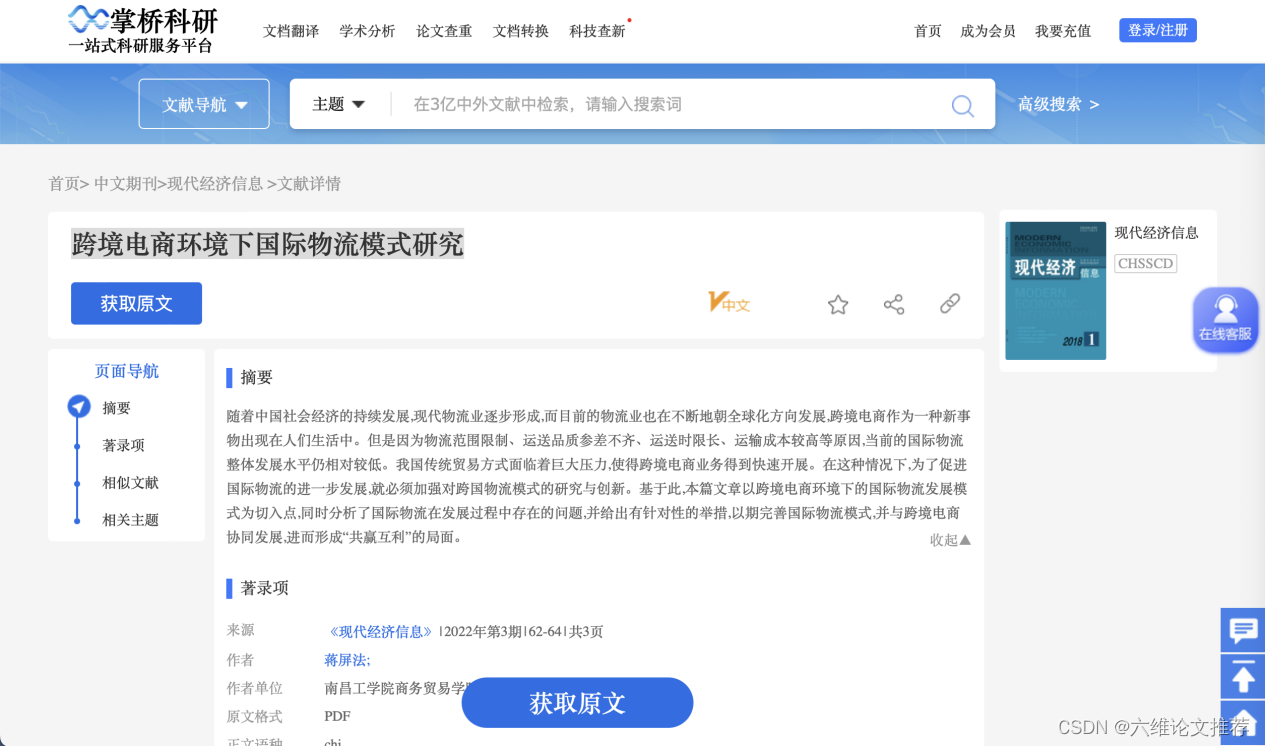This screenshot has width=1265, height=746.
Task: Click 首页 in the breadcrumb
Action: (x=64, y=184)
